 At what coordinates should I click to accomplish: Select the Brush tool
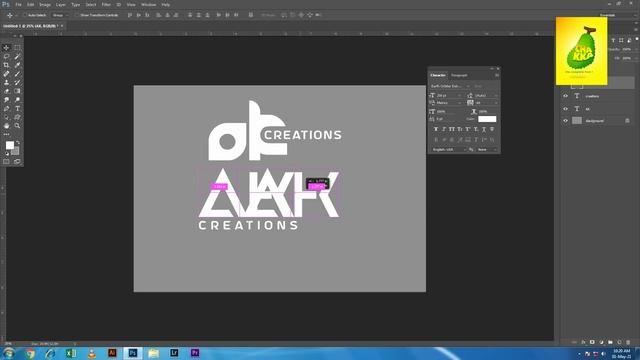[17, 74]
